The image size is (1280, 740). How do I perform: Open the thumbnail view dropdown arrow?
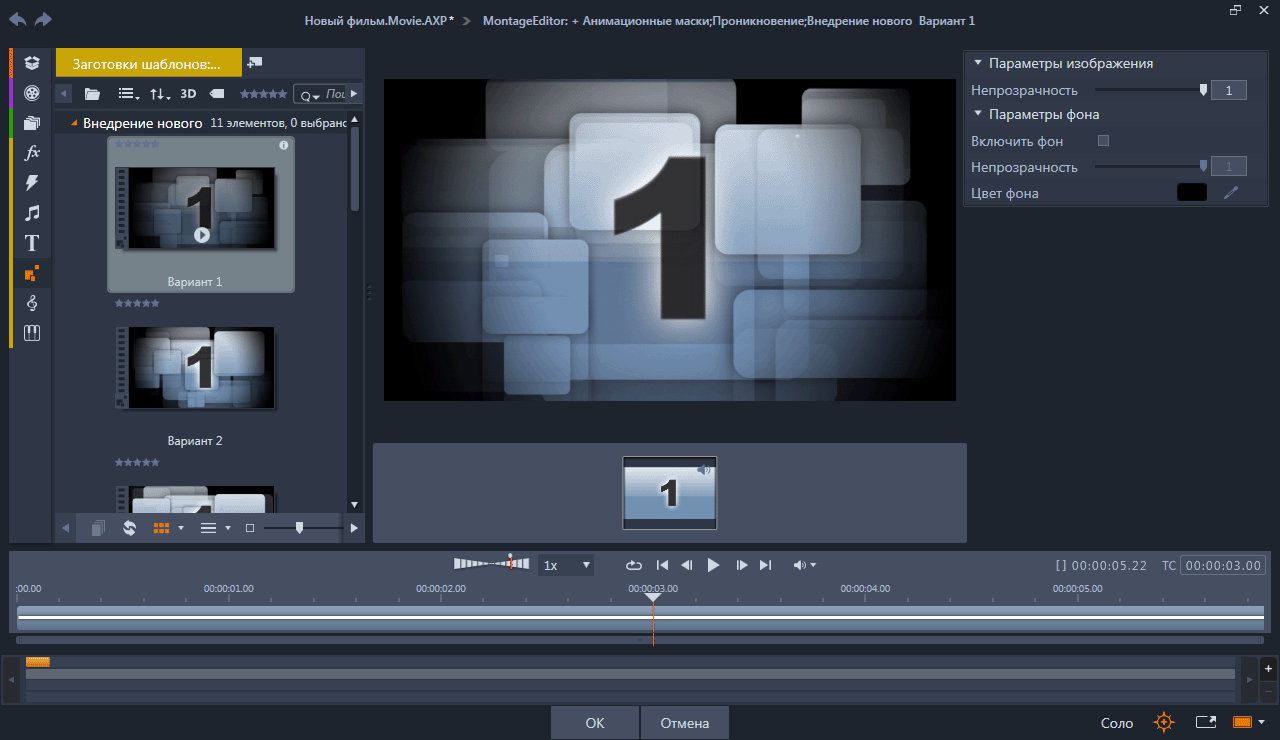(181, 528)
